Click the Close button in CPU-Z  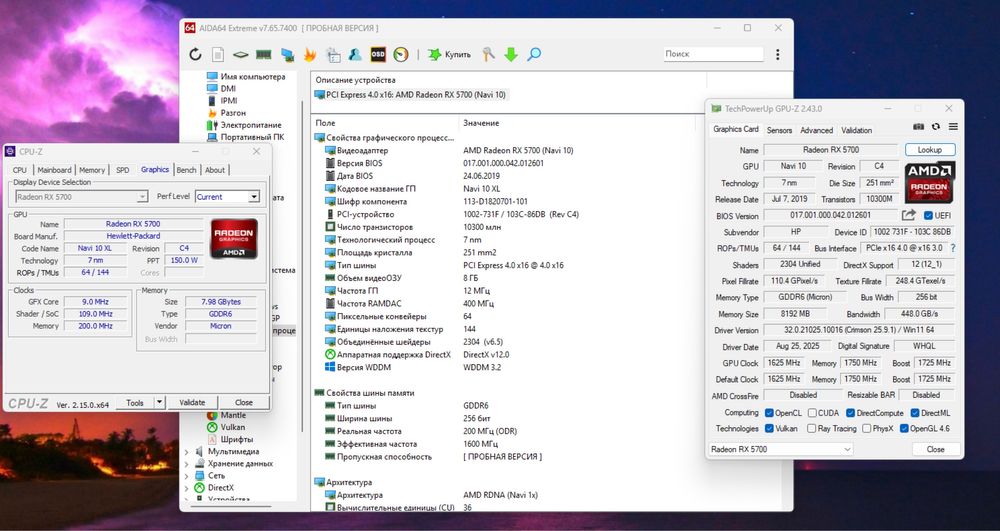pyautogui.click(x=244, y=403)
